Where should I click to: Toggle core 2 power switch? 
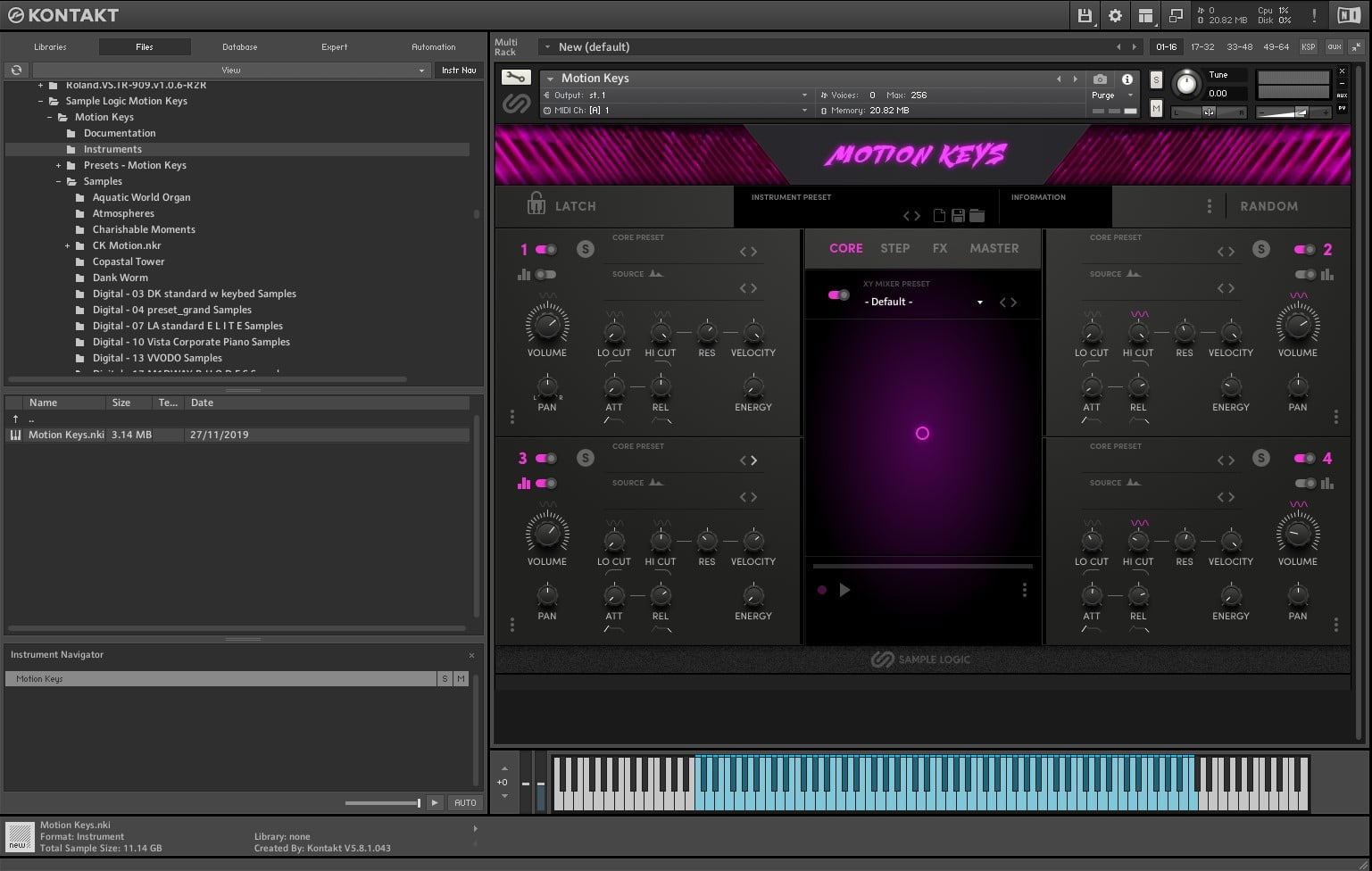tap(1304, 250)
